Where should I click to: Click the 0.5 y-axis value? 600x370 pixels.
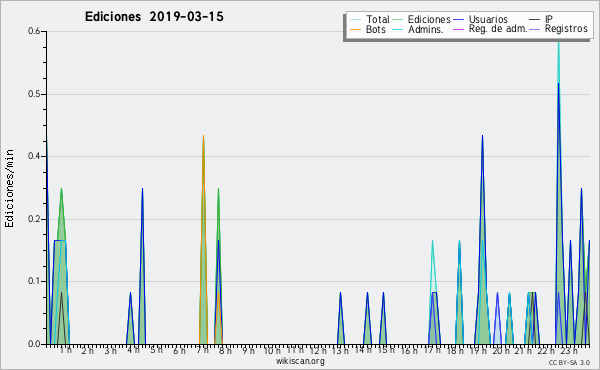(x=34, y=94)
